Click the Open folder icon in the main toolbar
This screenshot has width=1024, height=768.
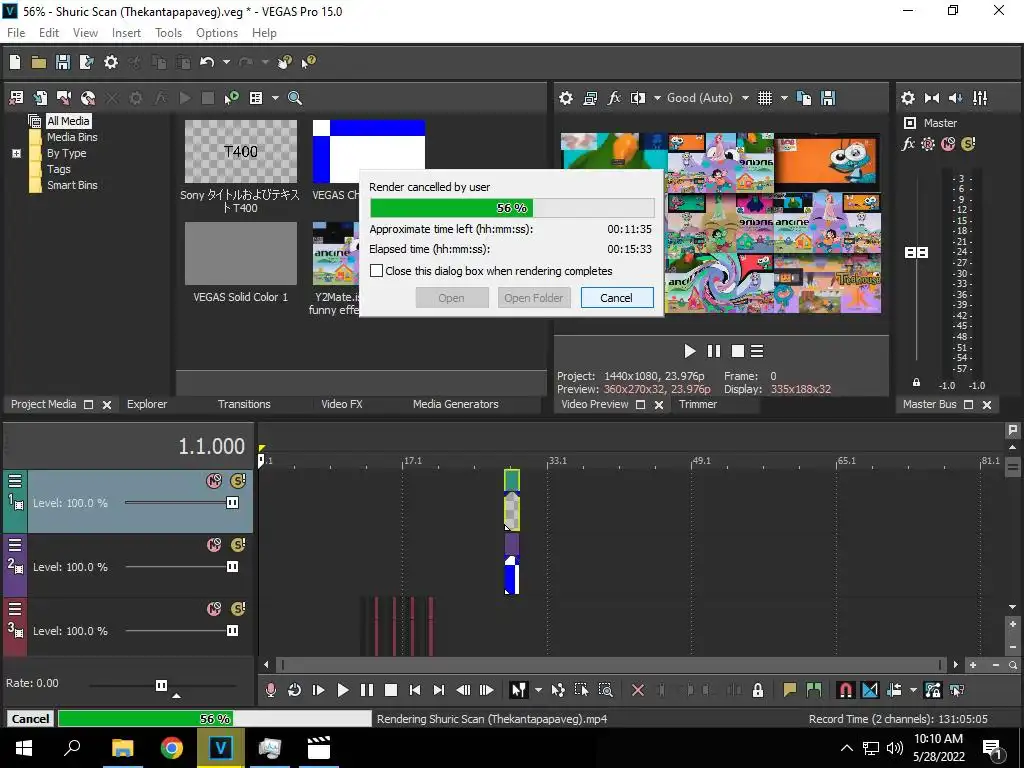[x=39, y=62]
